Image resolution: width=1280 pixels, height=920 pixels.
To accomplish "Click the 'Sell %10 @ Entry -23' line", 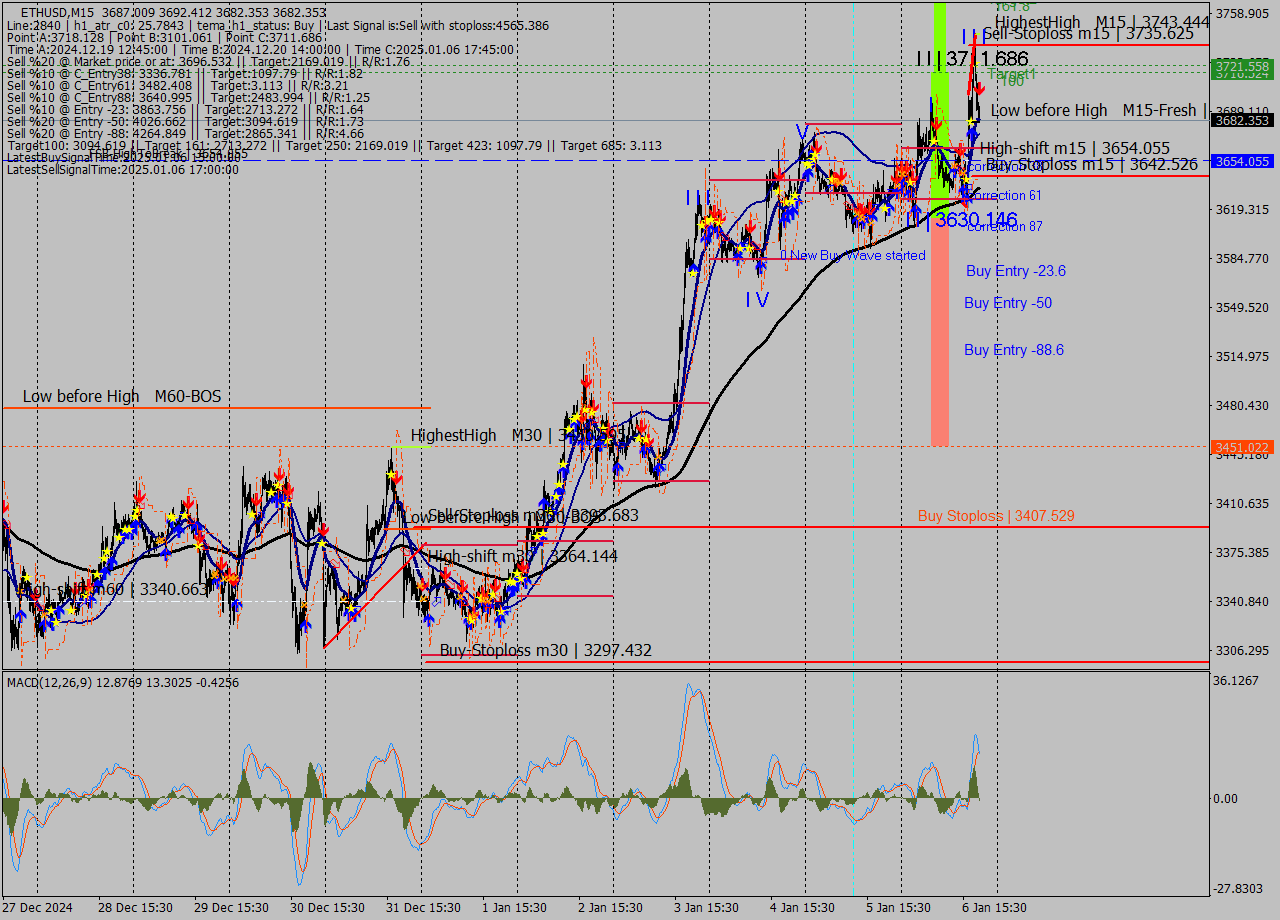I will (185, 109).
